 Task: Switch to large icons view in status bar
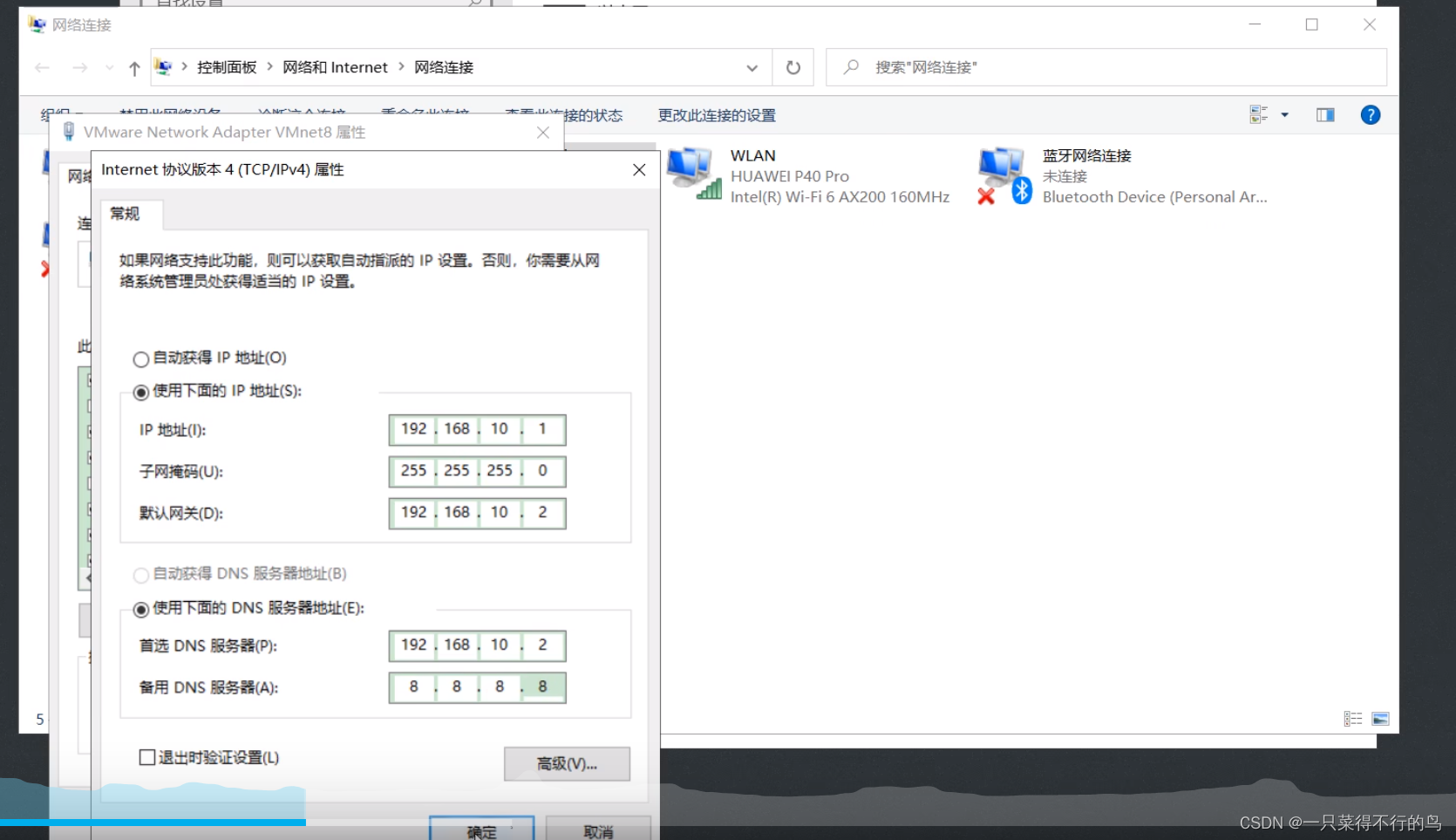[1380, 719]
